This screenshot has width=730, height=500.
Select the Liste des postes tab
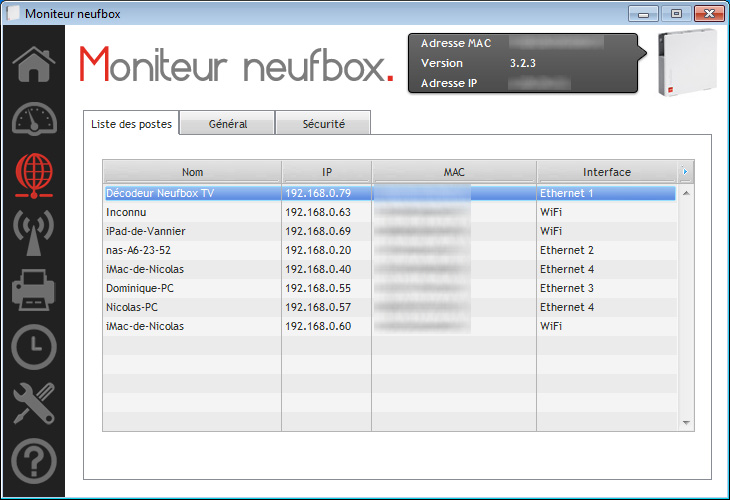(131, 124)
